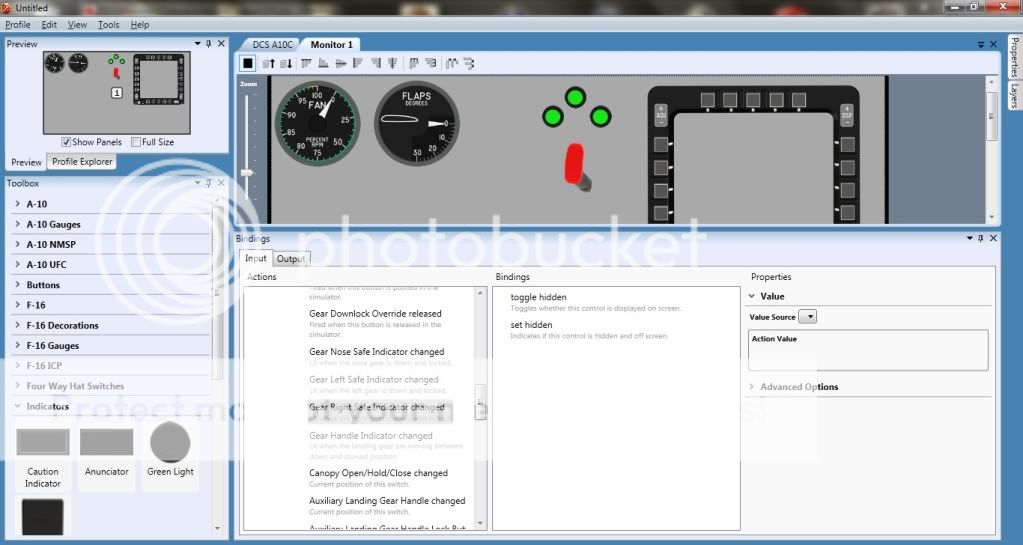The width and height of the screenshot is (1023, 545).
Task: Click the align top edges icon
Action: click(306, 63)
